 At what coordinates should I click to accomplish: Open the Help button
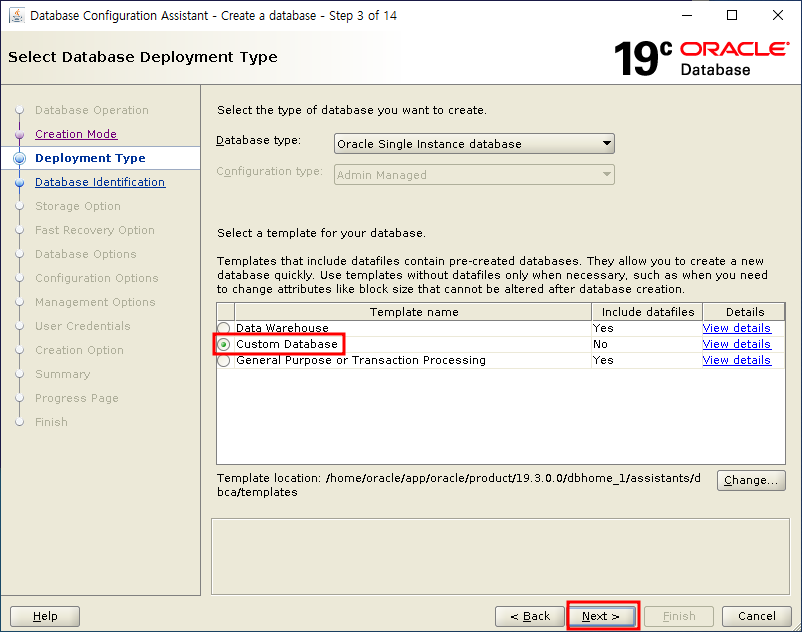click(45, 616)
